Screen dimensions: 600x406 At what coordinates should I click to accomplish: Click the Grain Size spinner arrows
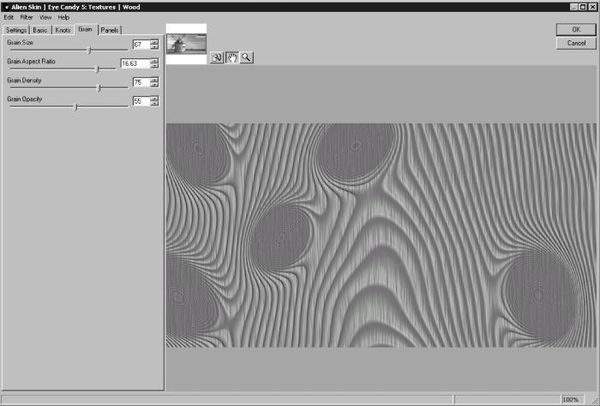(x=153, y=45)
